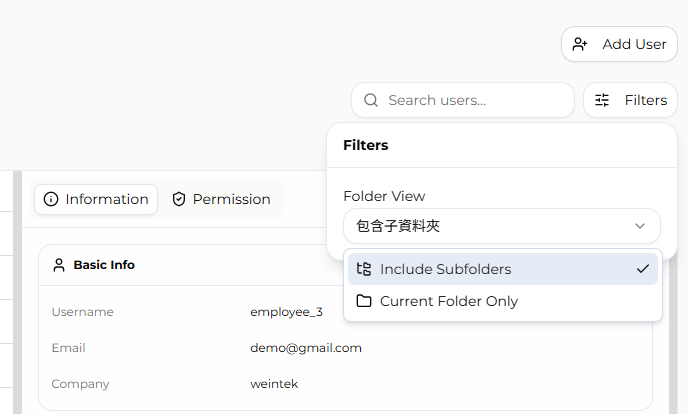Click the Basic Info heading
Screen dimensions: 688x414
tap(104, 265)
